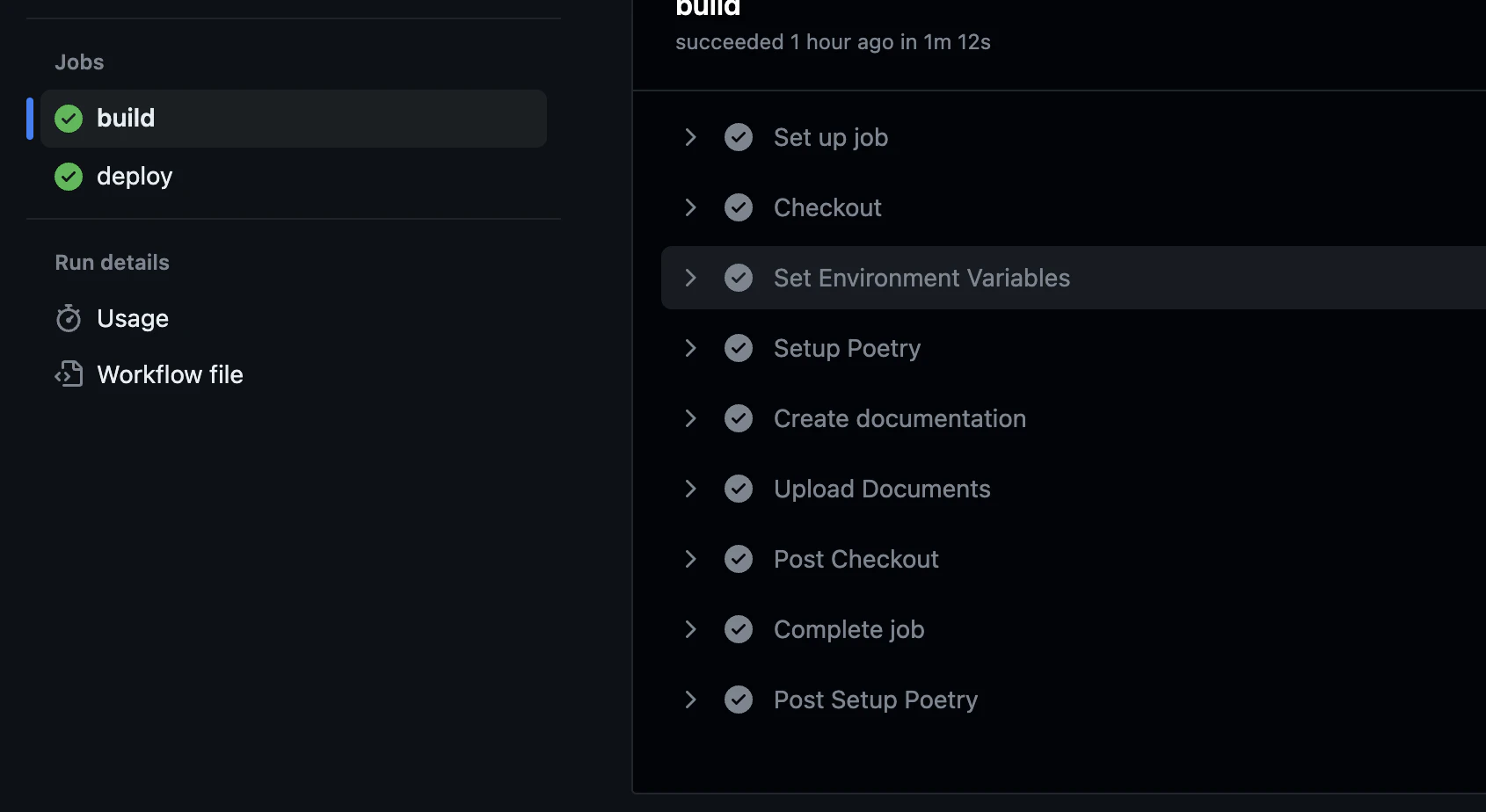Screen dimensions: 1486x812
Task: Expand the Set Environment Variables step chevron
Action: click(691, 278)
